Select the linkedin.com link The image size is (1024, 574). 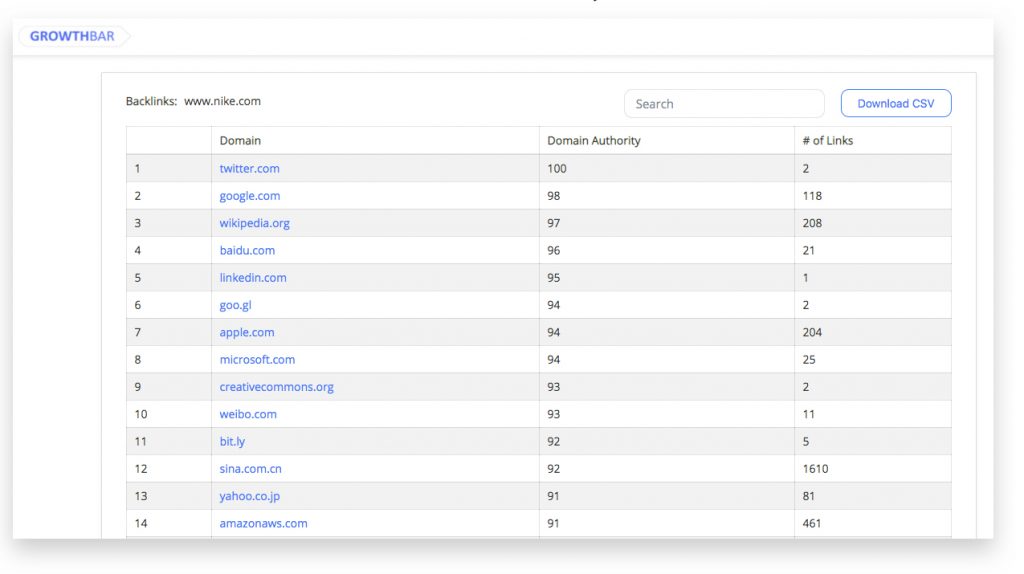[253, 278]
